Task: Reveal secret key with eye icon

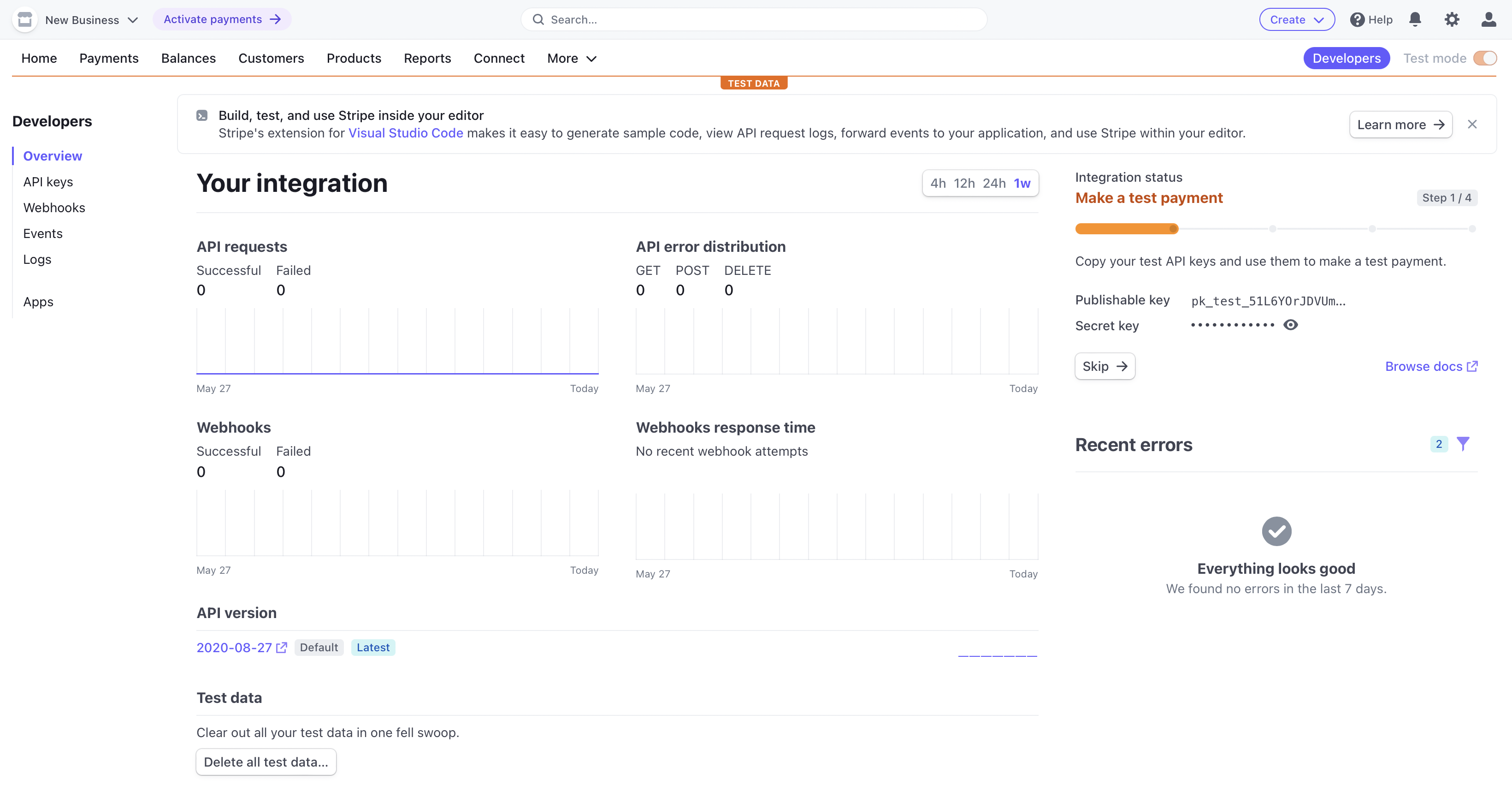Action: [x=1290, y=325]
